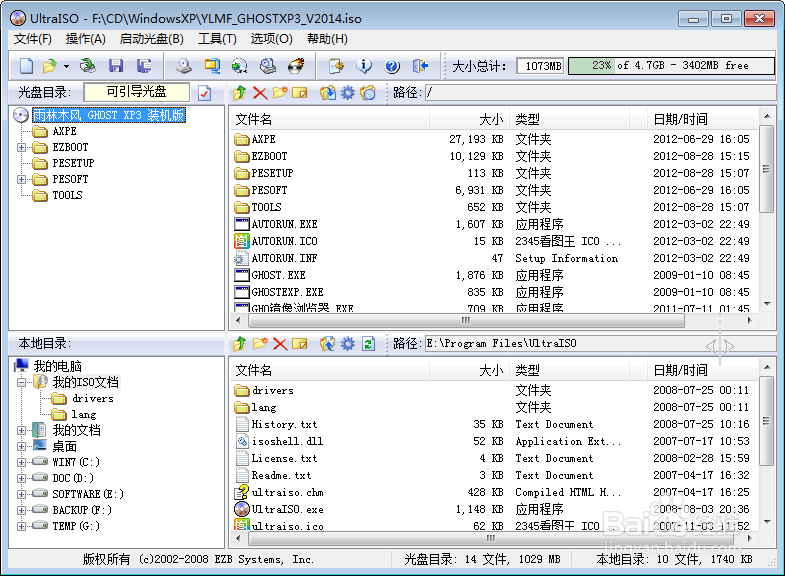The height and width of the screenshot is (576, 785).
Task: Go up one level in the image pane
Action: point(240,93)
